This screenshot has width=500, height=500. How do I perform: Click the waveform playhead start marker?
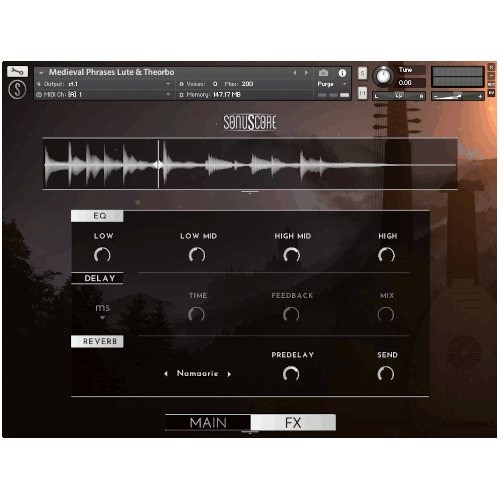[x=158, y=165]
